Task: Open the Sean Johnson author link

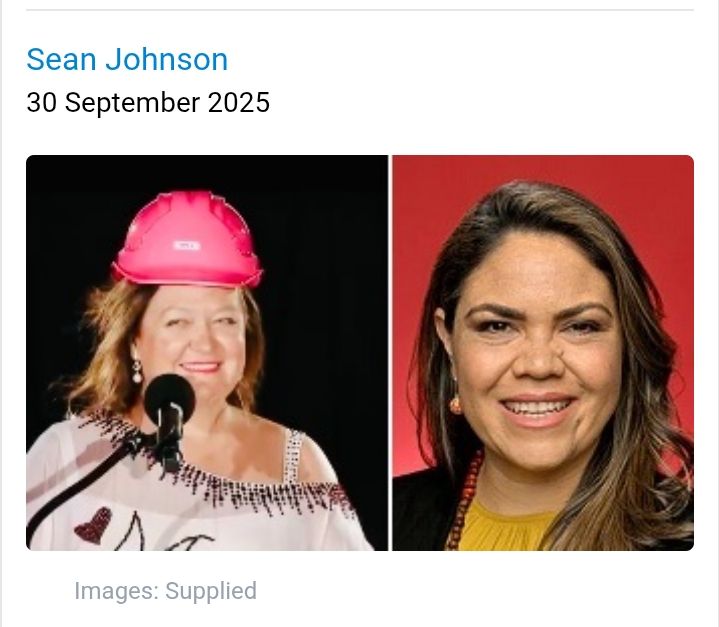Action: 127,59
